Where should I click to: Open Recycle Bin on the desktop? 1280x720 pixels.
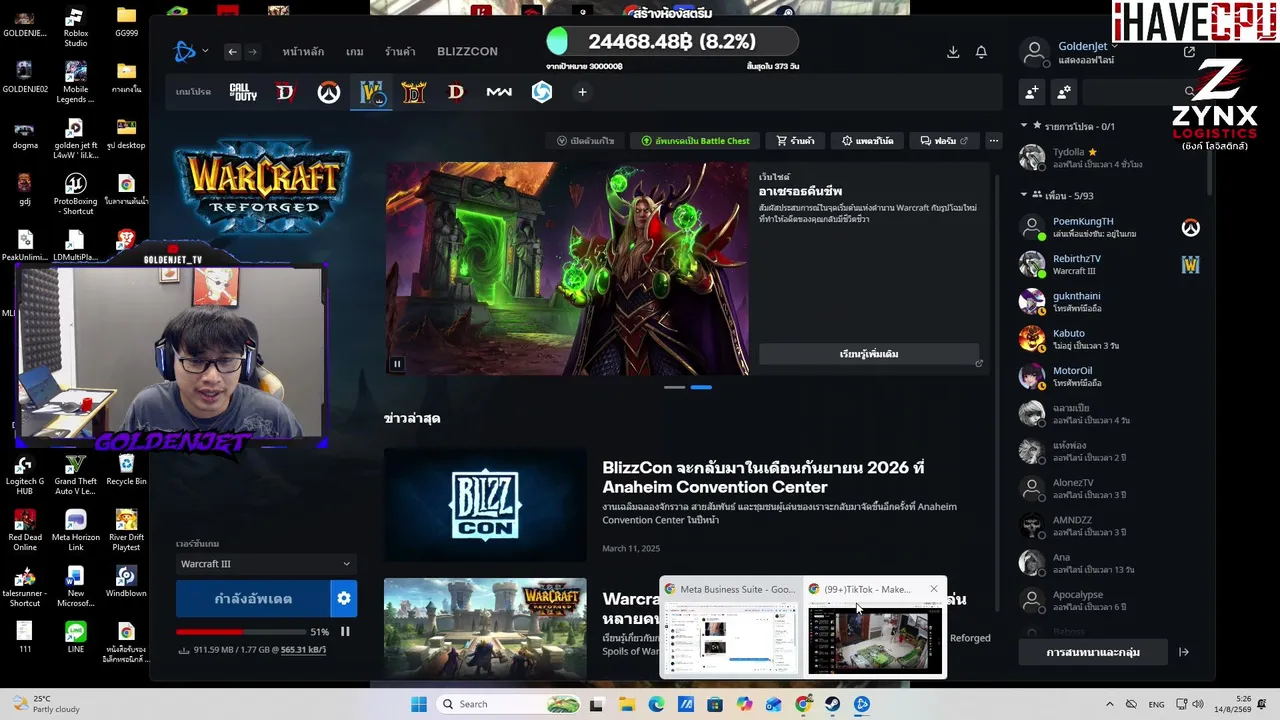point(126,470)
